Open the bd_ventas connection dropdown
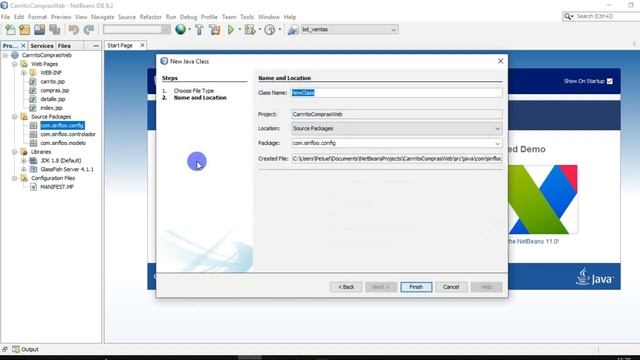 393,29
